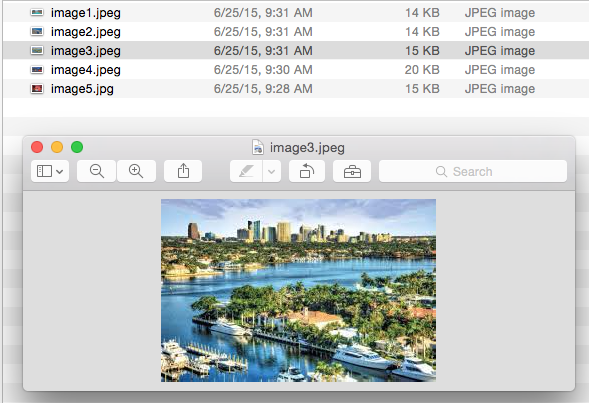Click the image3.jpeg window title text
This screenshot has width=589, height=403.
point(307,148)
